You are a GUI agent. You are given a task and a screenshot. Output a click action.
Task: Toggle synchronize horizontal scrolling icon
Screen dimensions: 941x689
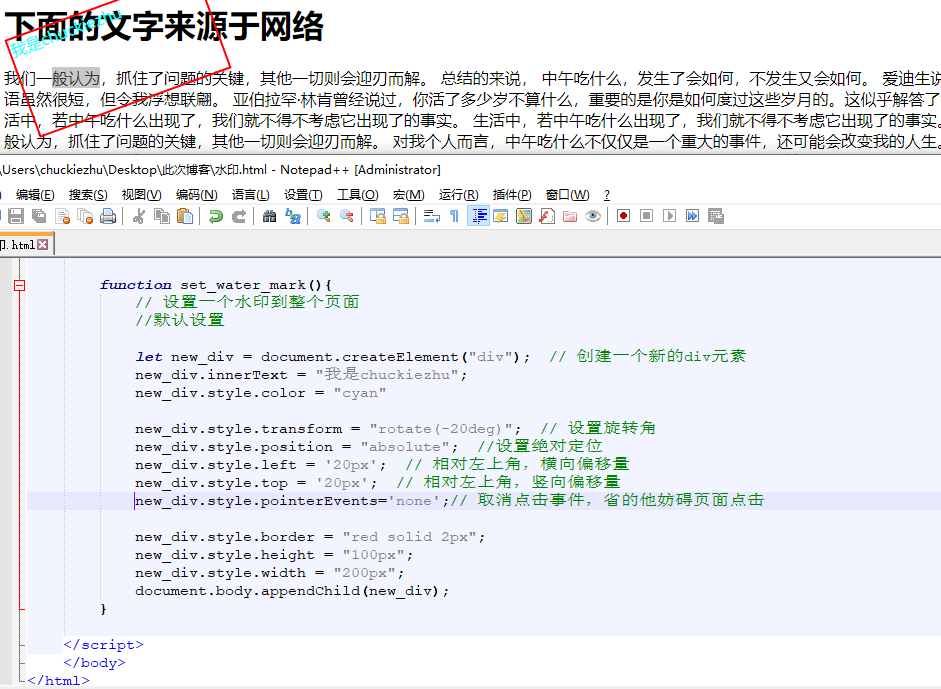tap(401, 216)
